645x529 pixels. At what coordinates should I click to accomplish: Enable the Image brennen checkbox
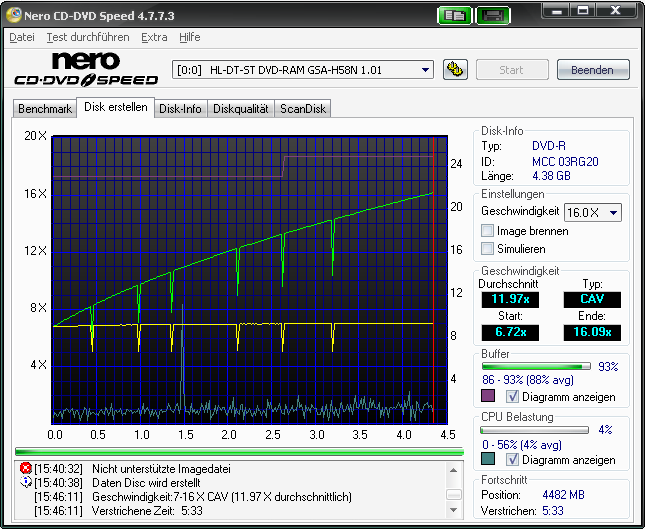pyautogui.click(x=487, y=231)
